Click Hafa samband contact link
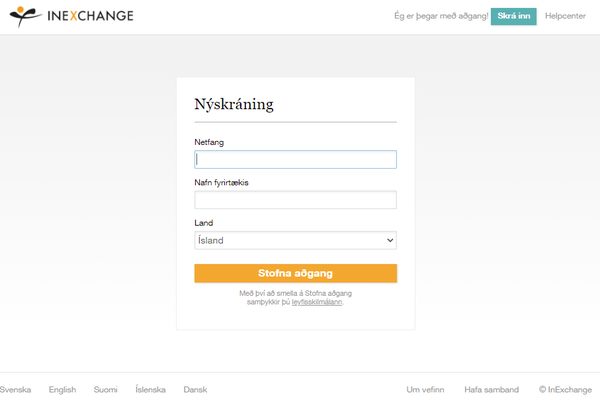 (x=491, y=389)
